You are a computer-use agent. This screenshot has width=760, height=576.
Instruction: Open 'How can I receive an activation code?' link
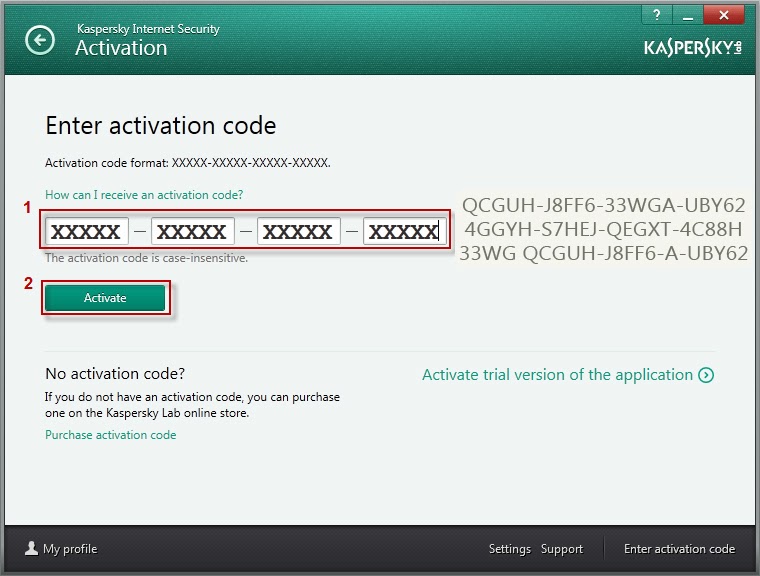tap(144, 195)
